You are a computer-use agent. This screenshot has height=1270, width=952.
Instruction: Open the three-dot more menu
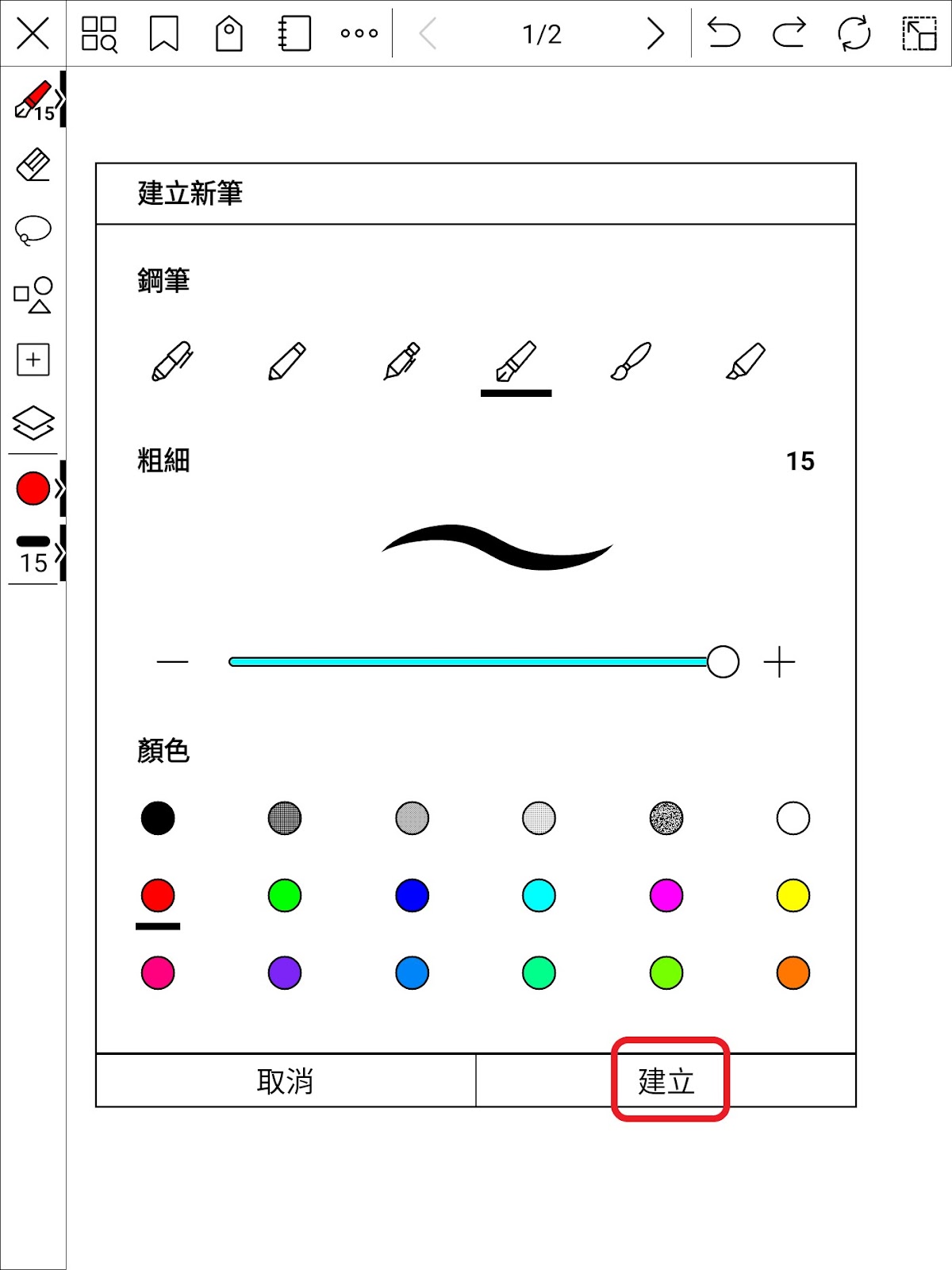click(359, 33)
